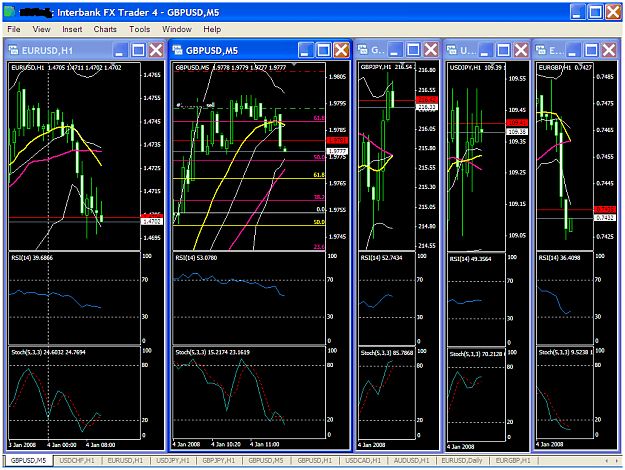Maximize the GBPUSD,M5 chart window

[323, 50]
